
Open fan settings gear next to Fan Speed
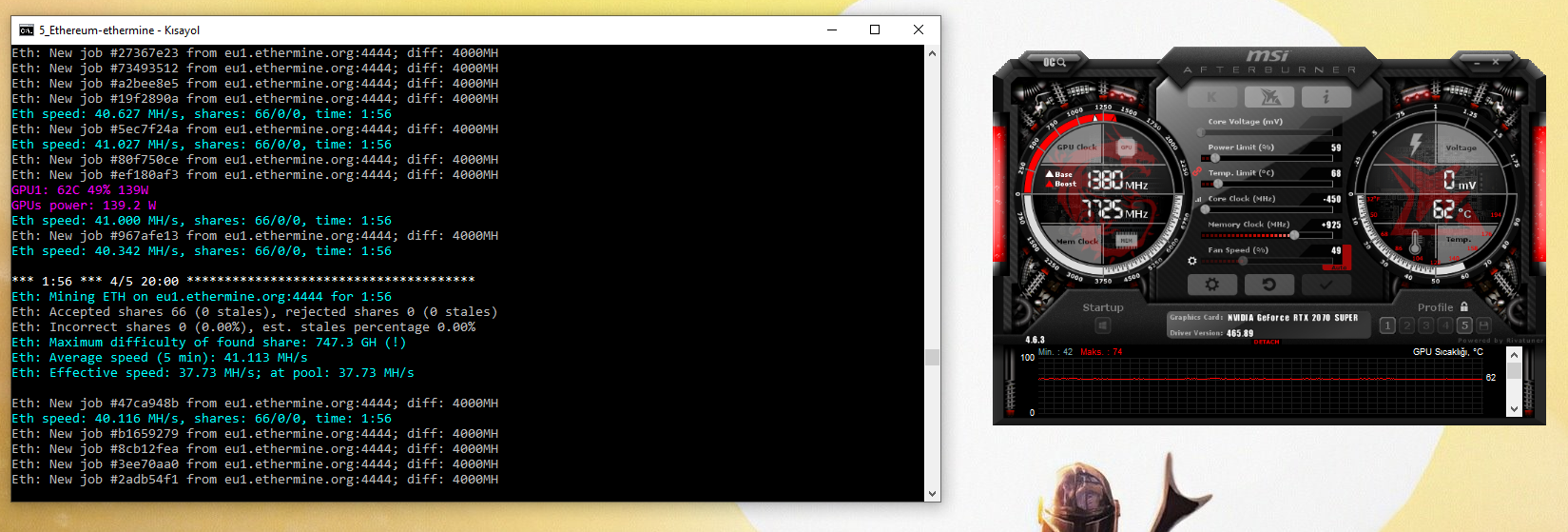(x=1192, y=260)
